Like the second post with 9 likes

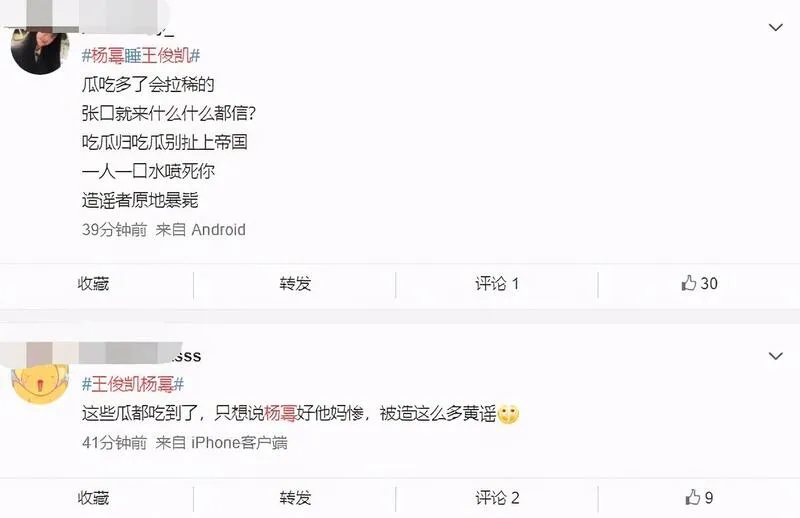[699, 498]
